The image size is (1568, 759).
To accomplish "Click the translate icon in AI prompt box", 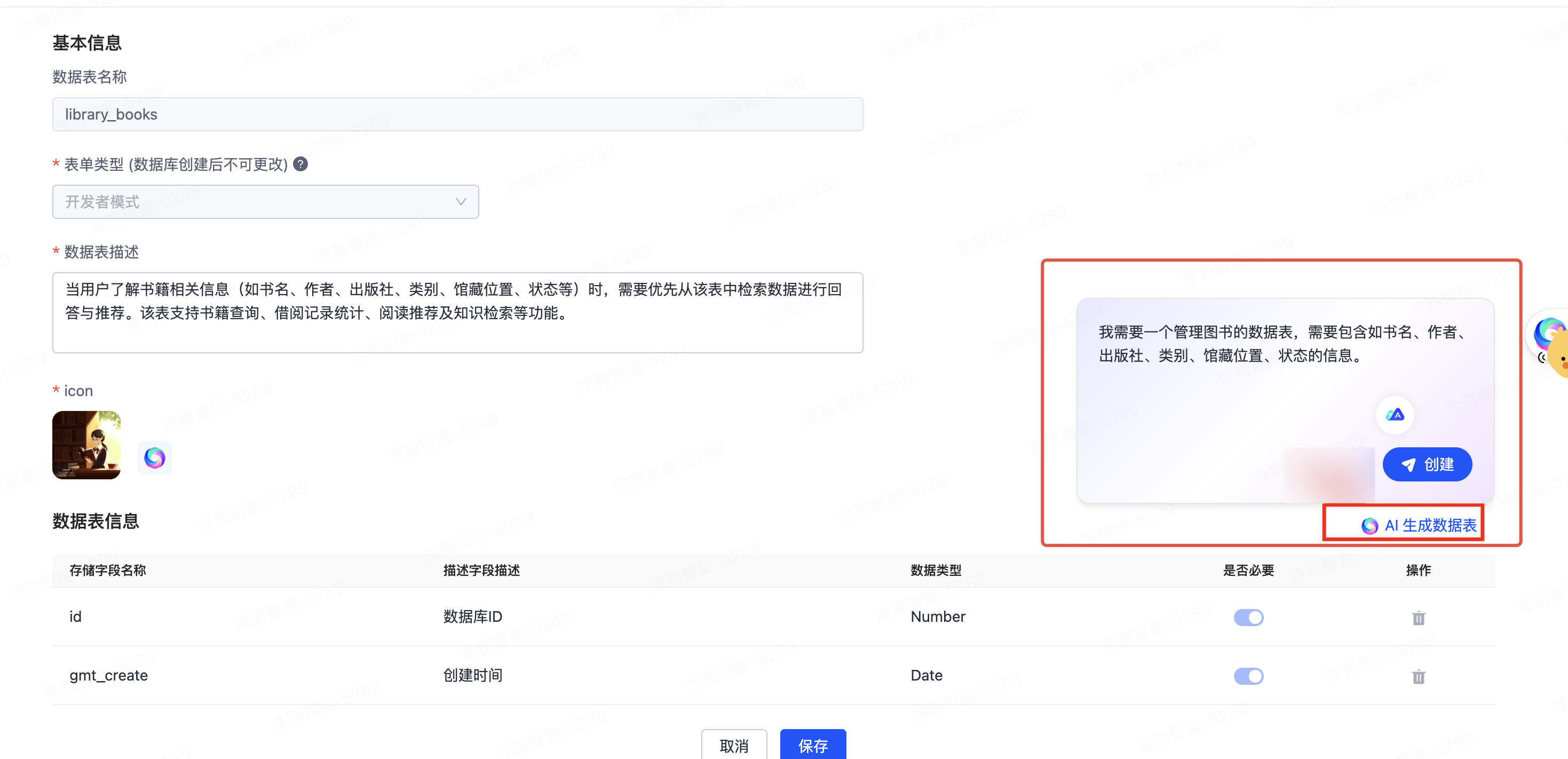I will (1395, 415).
